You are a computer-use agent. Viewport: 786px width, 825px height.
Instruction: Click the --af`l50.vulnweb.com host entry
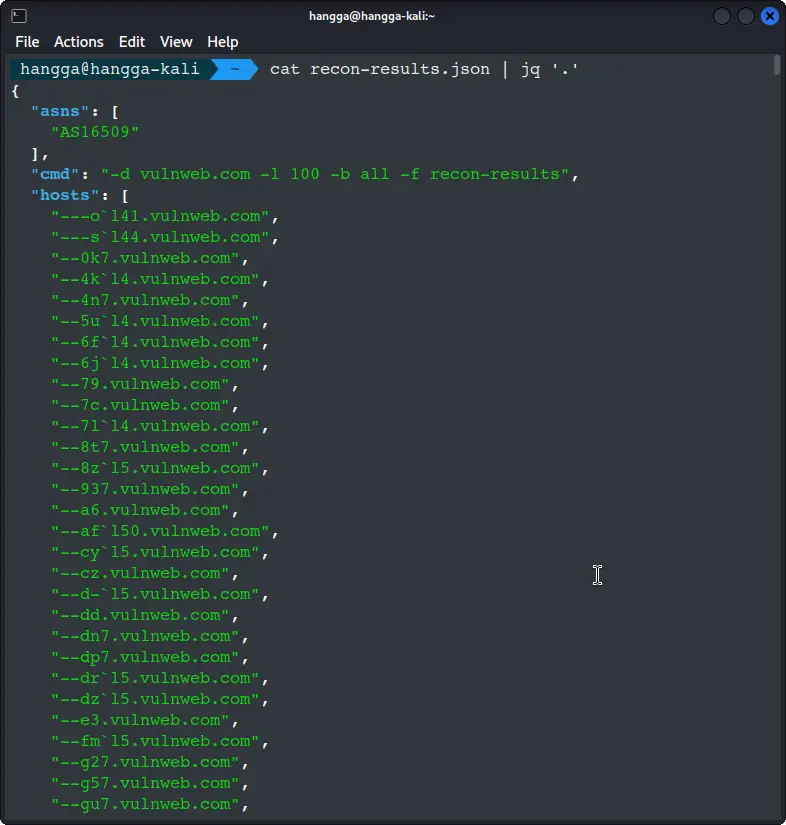point(160,531)
